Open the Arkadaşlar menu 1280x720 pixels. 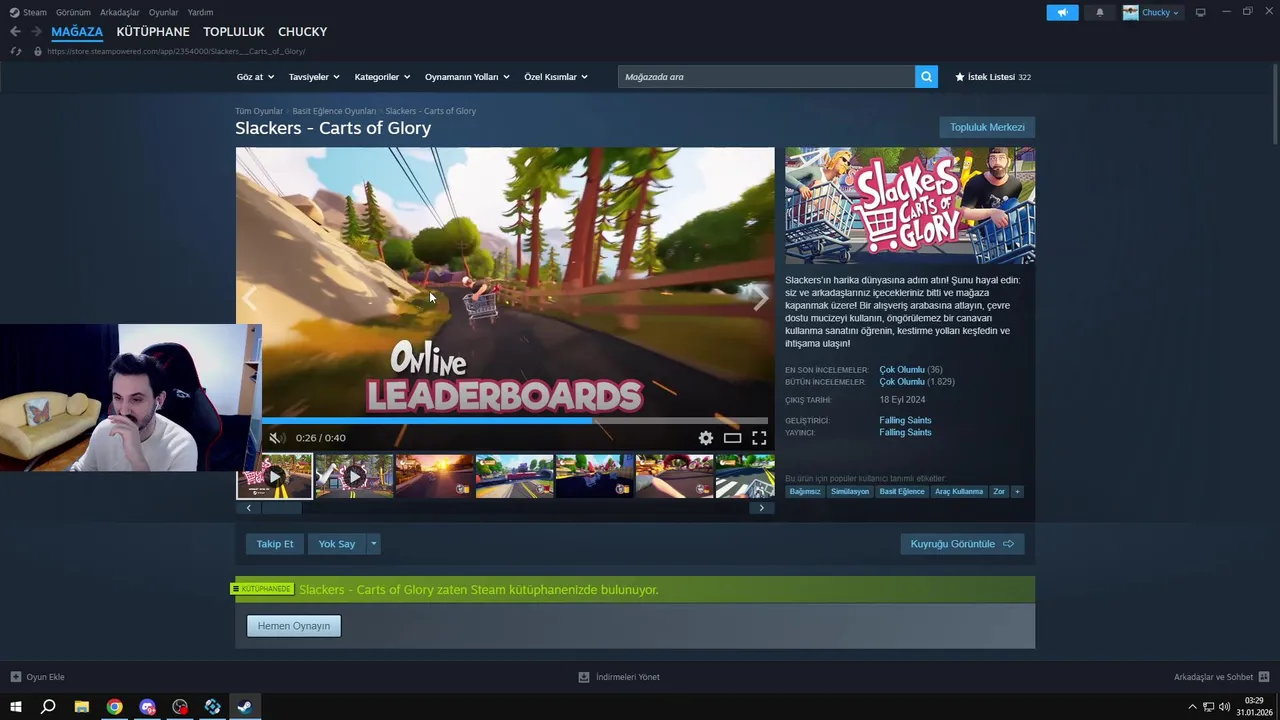pyautogui.click(x=120, y=12)
